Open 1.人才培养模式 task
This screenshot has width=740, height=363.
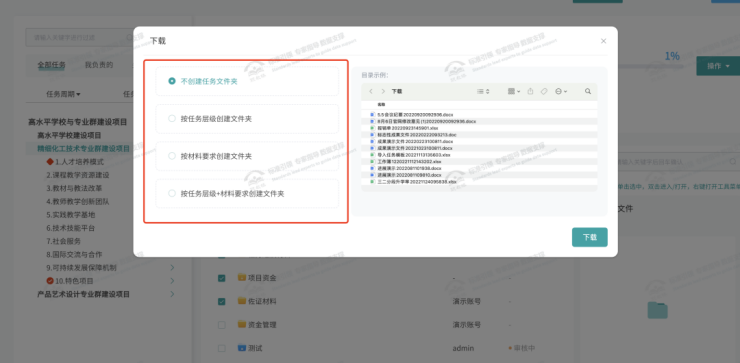pos(79,161)
